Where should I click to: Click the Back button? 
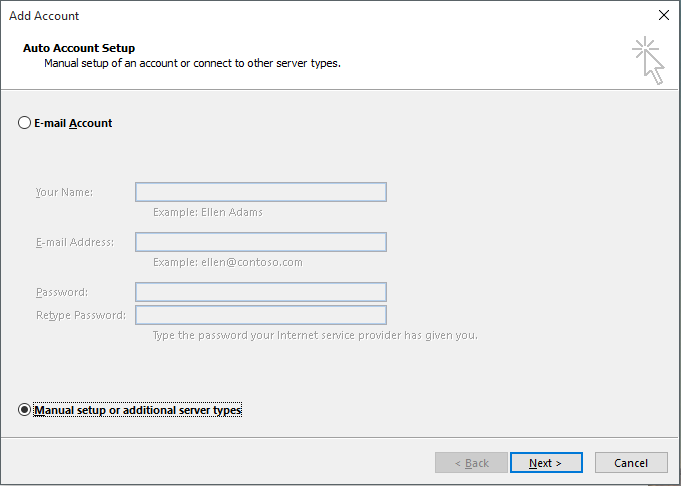point(471,463)
